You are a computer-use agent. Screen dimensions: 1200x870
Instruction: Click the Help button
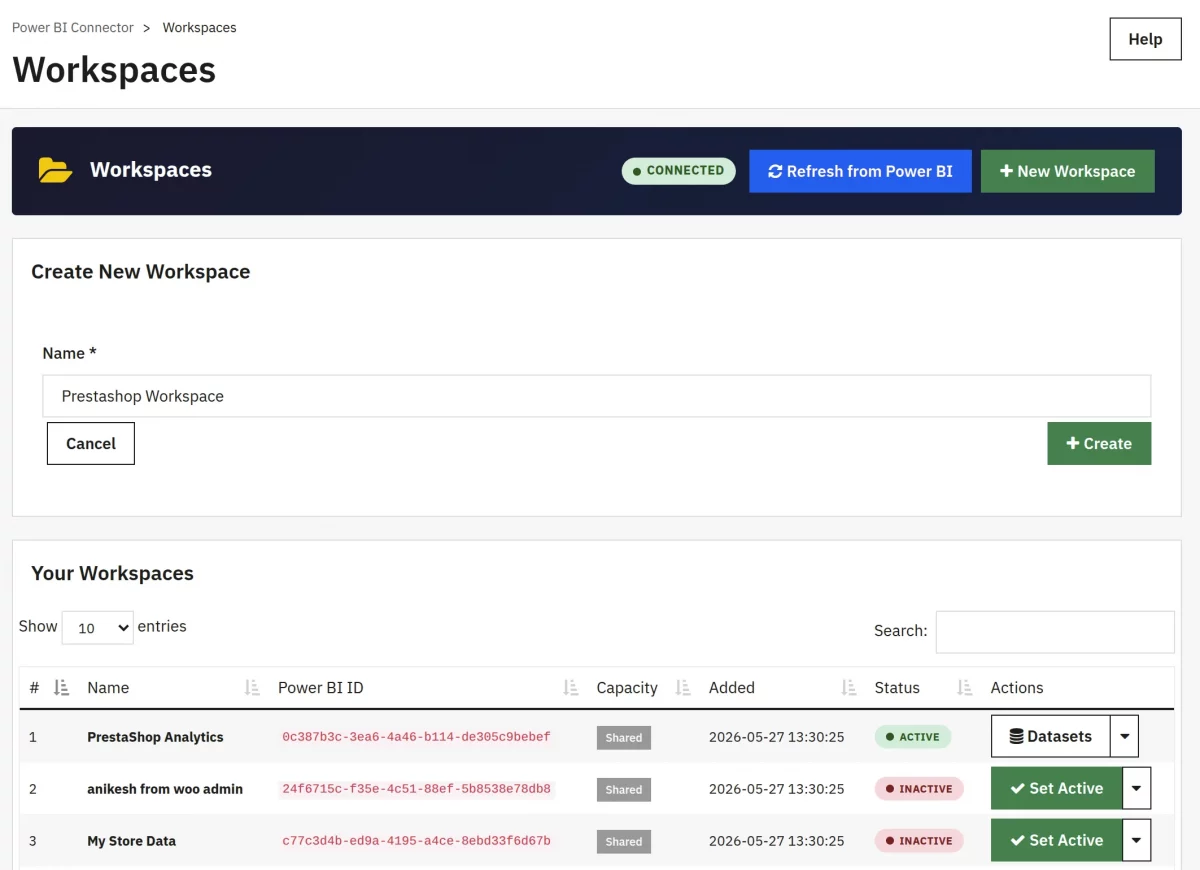(x=1145, y=39)
